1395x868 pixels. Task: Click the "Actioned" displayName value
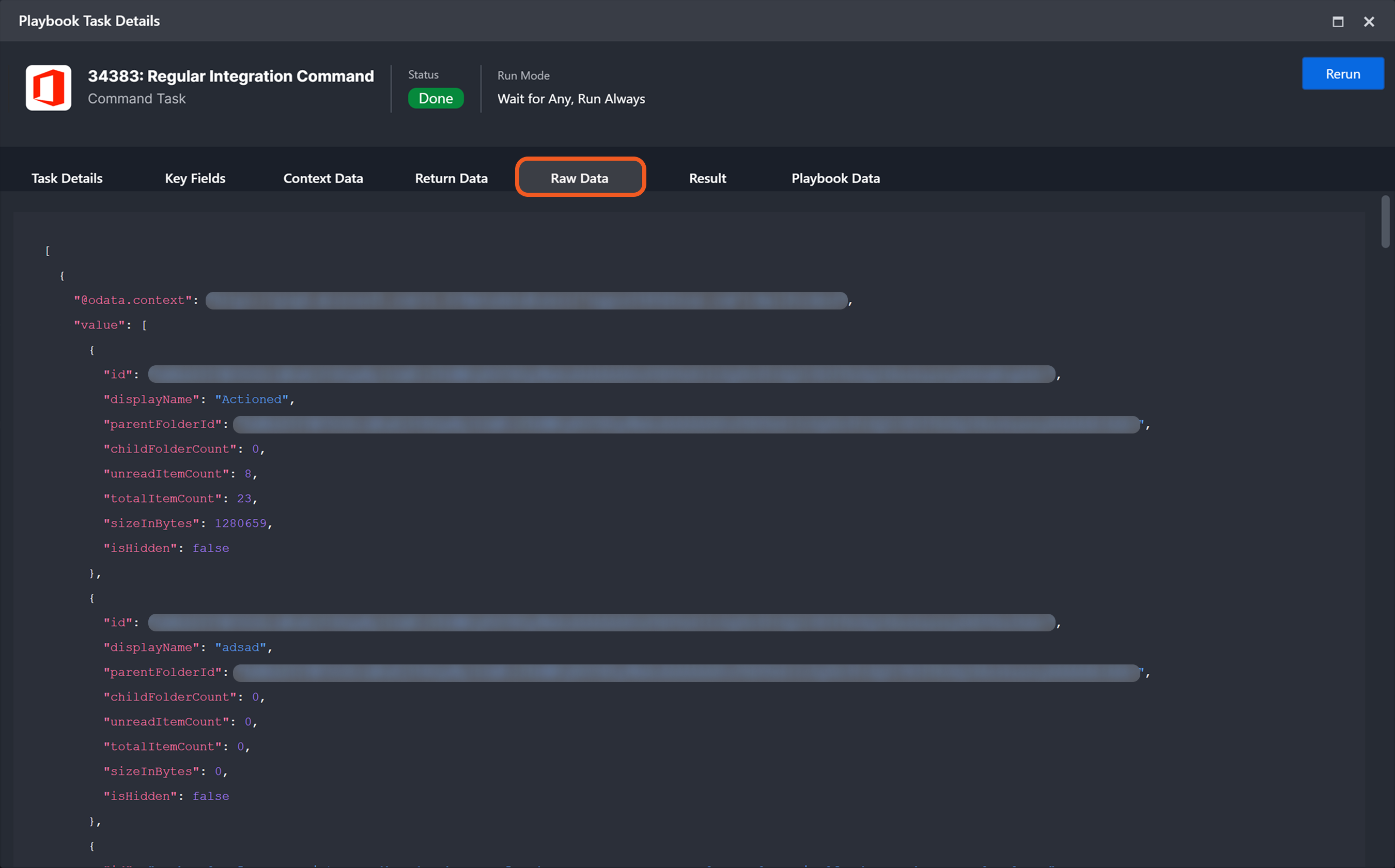pos(252,399)
